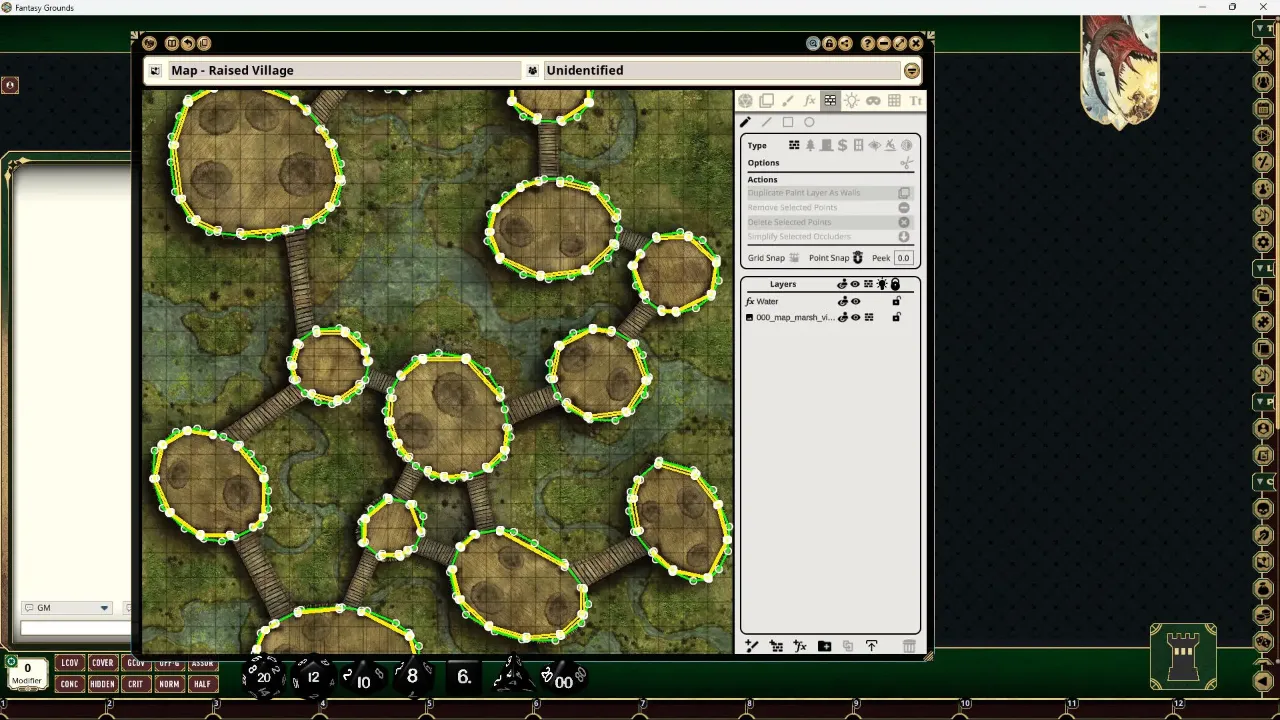Click the share icon in window header
The width and height of the screenshot is (1280, 720).
point(845,43)
